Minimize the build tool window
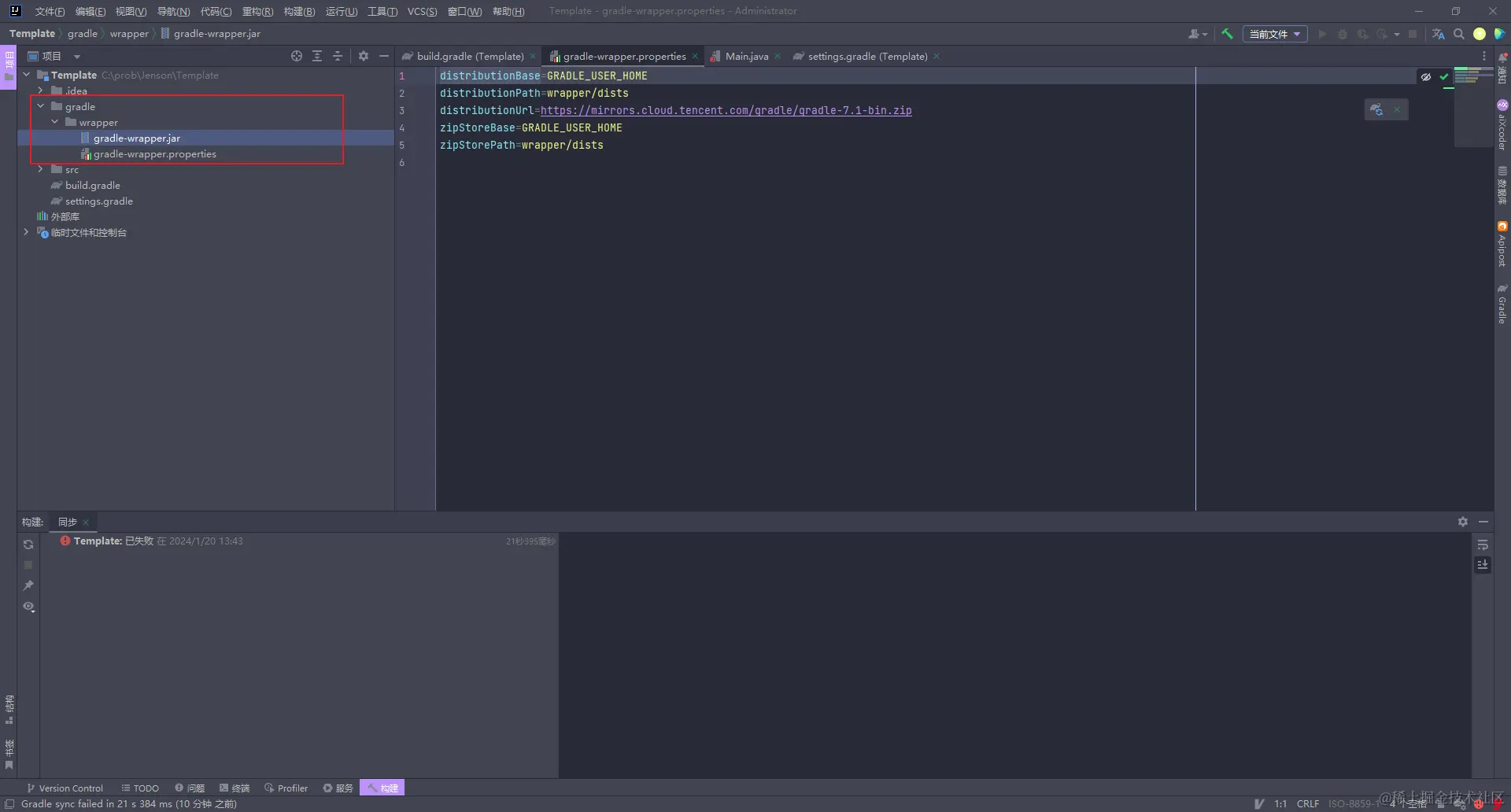The width and height of the screenshot is (1511, 812). [x=1483, y=522]
